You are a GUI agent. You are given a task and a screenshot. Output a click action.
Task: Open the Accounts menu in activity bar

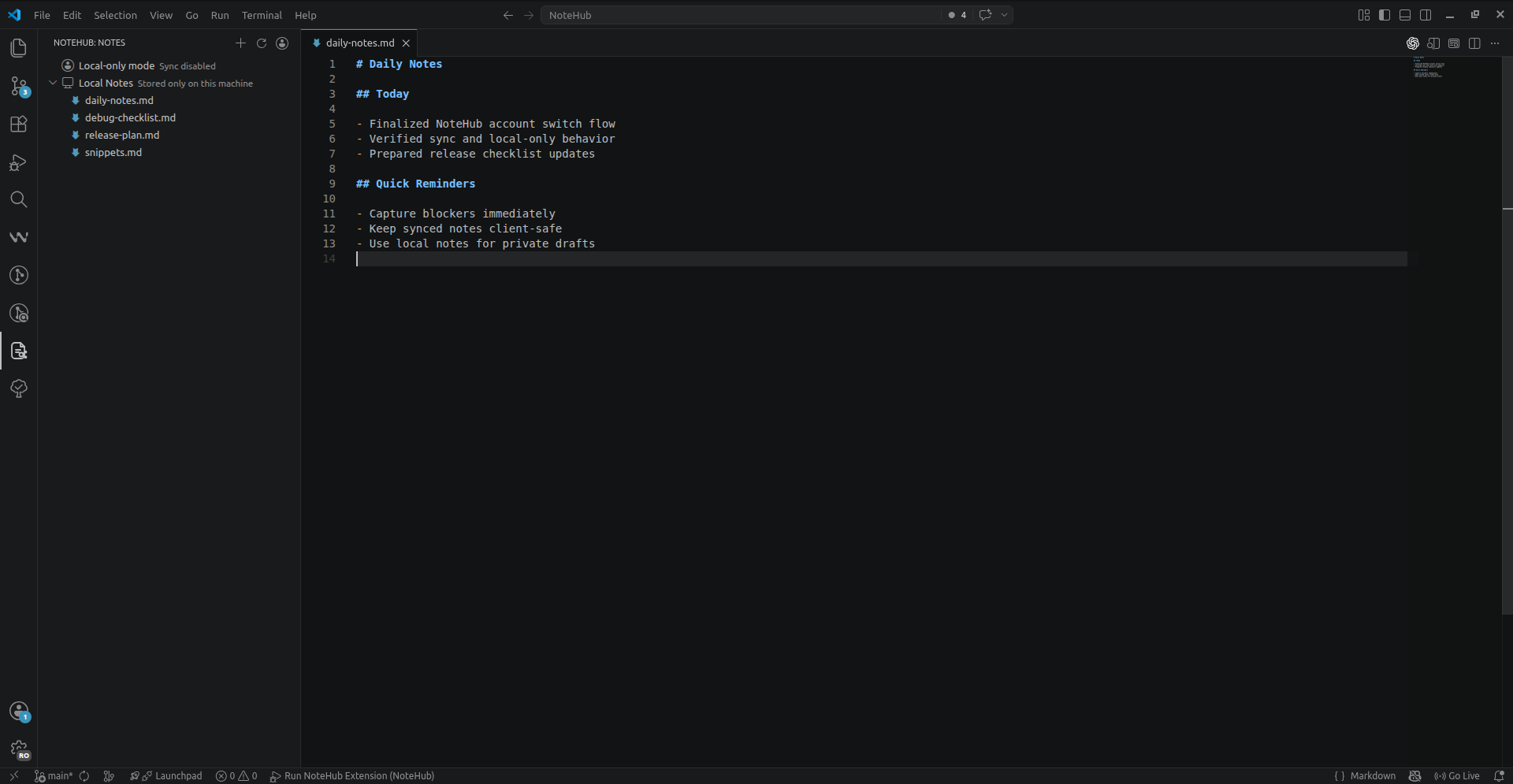[19, 712]
